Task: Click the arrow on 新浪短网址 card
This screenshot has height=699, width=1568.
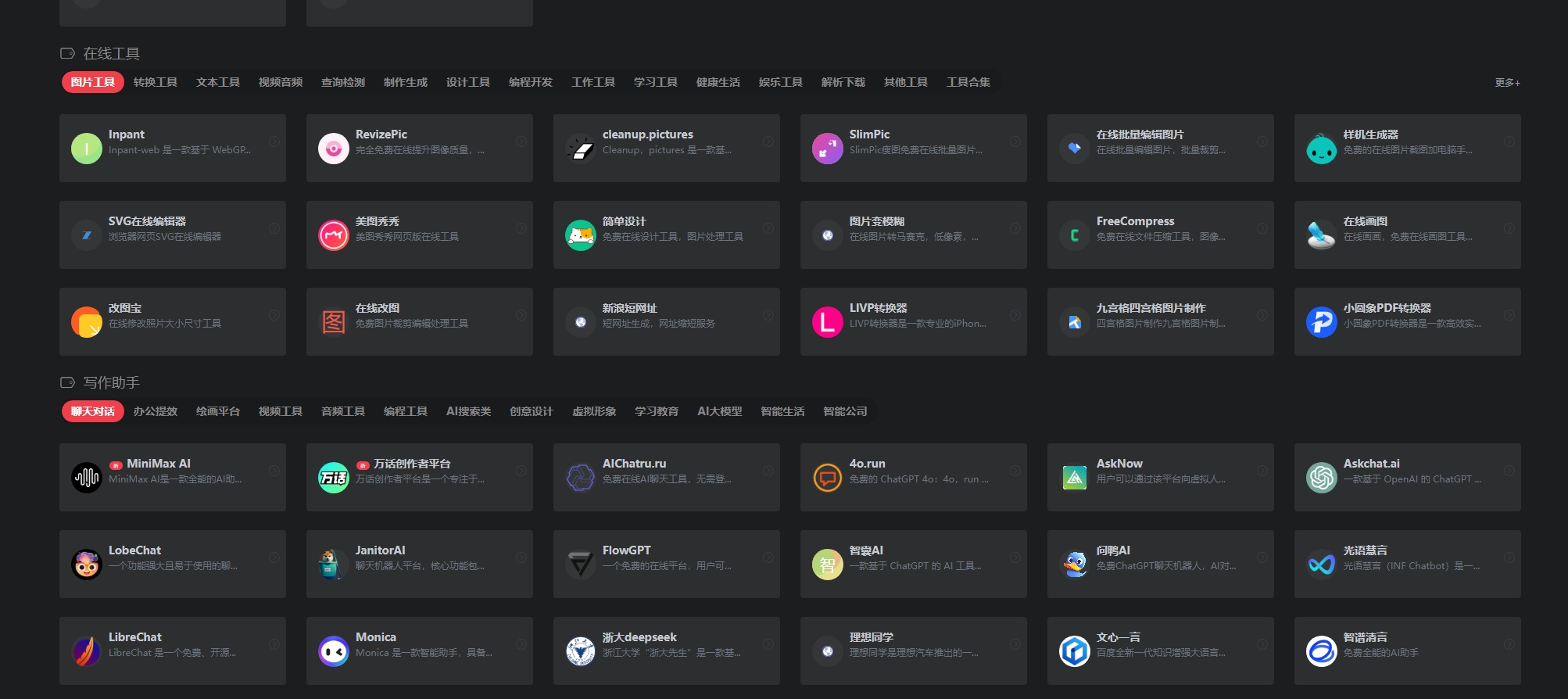Action: [x=768, y=315]
